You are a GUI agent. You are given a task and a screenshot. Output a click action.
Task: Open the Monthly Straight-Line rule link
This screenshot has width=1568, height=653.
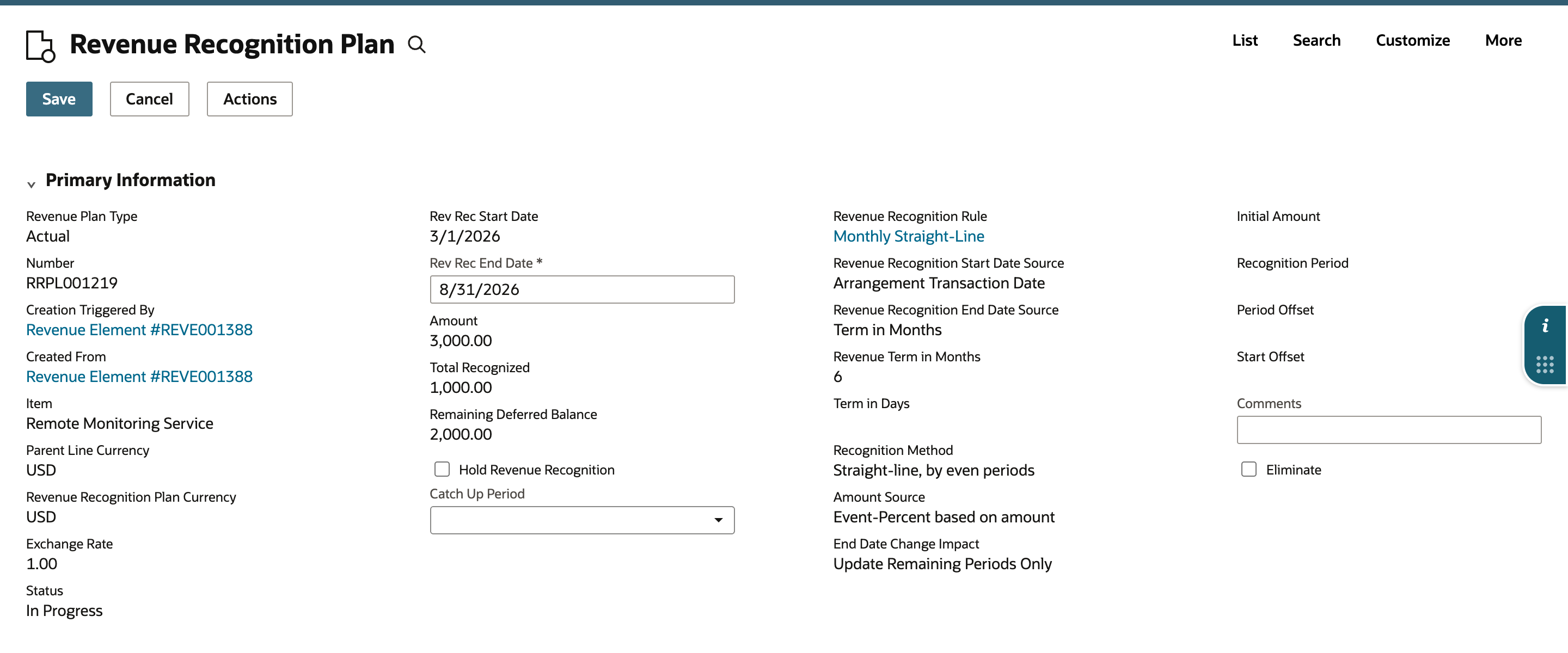click(908, 236)
